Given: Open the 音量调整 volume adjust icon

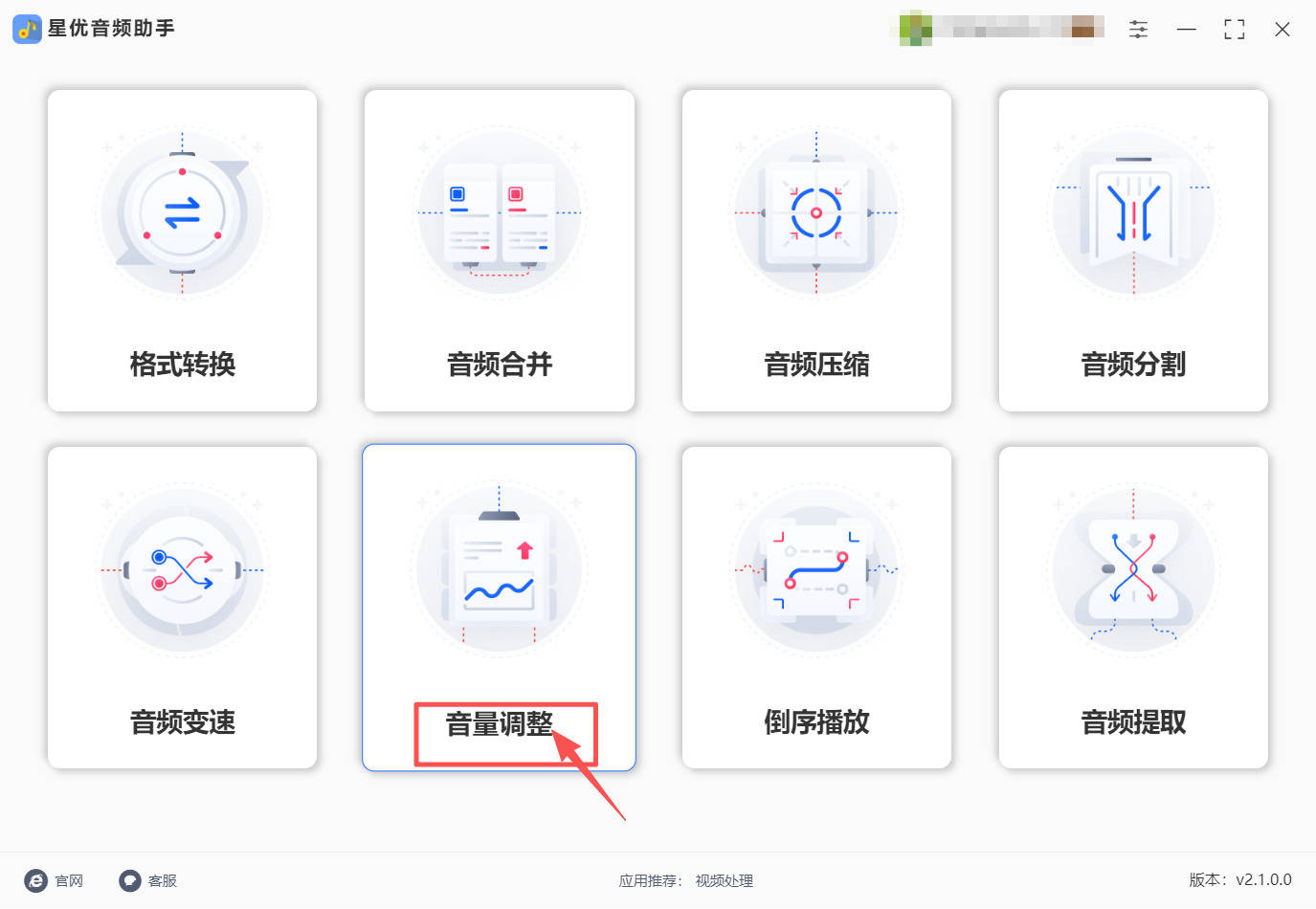Looking at the screenshot, I should pyautogui.click(x=499, y=569).
